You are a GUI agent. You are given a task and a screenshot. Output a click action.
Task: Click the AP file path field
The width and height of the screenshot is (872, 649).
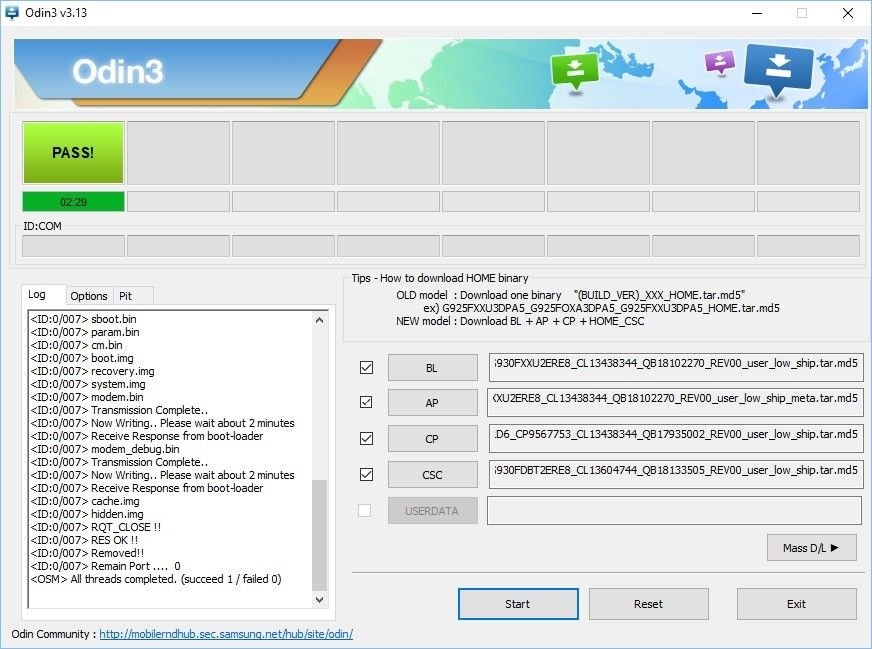click(675, 402)
